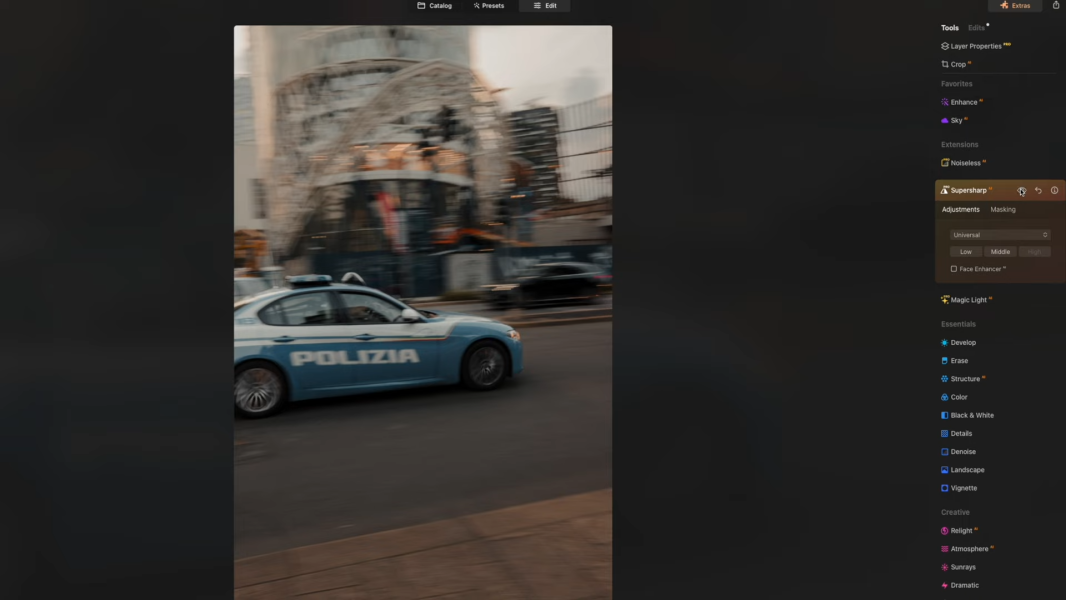Switch to the Edit tab
1066x600 pixels.
[545, 5]
